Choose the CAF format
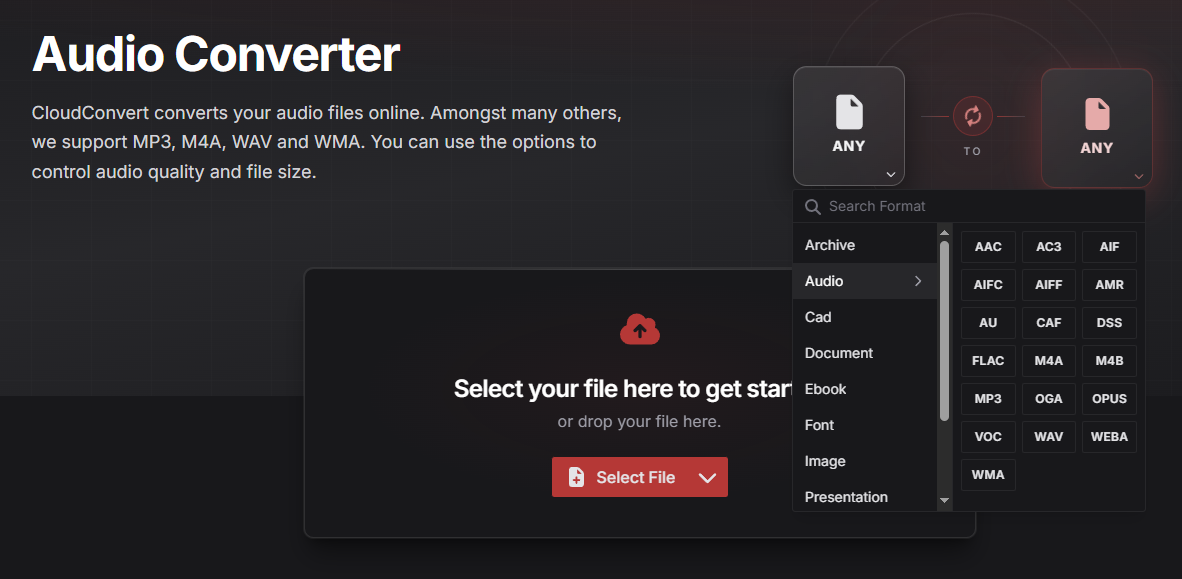Viewport: 1182px width, 579px height. click(1049, 323)
